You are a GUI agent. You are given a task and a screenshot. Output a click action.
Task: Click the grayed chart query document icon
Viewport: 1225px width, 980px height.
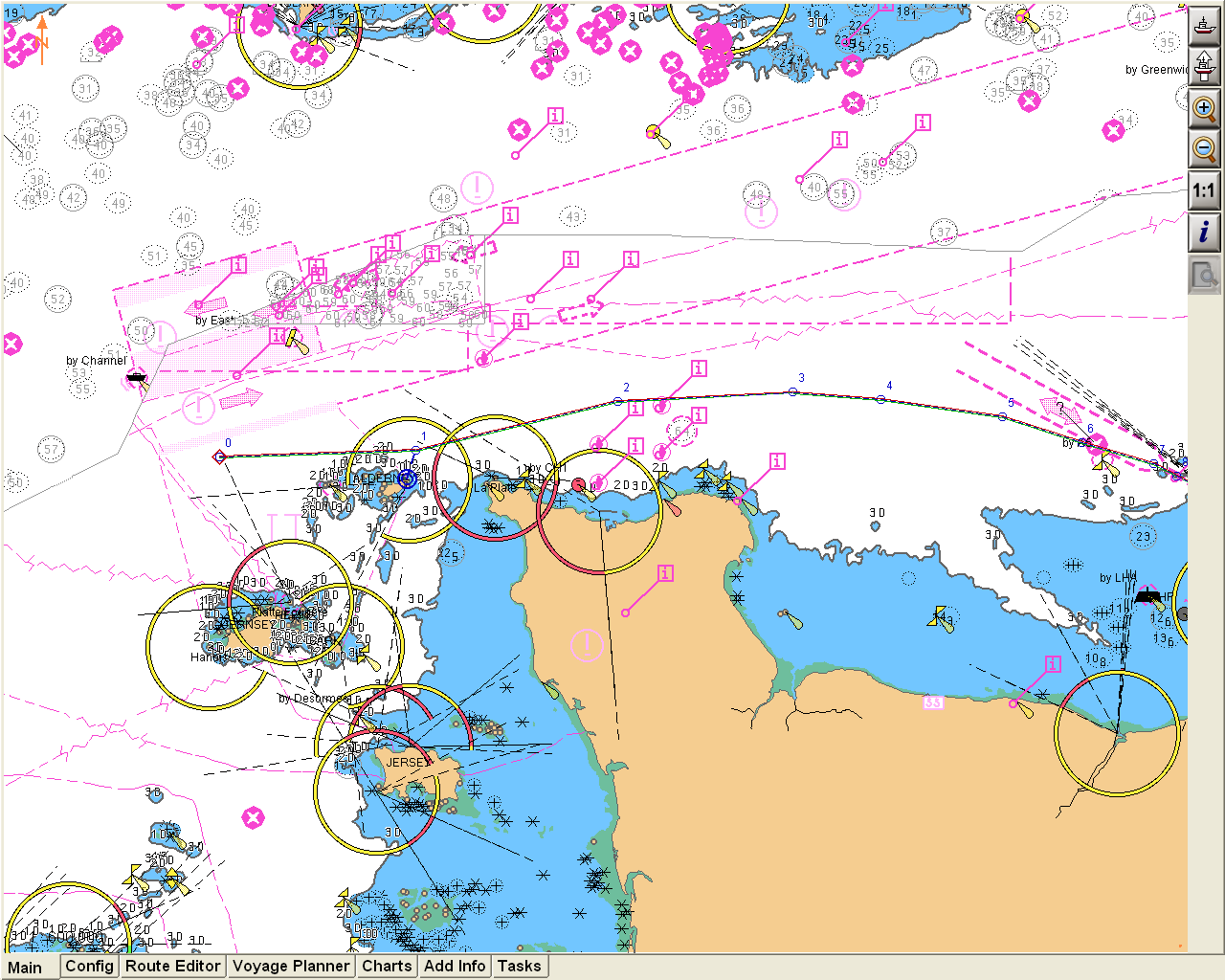(1204, 277)
